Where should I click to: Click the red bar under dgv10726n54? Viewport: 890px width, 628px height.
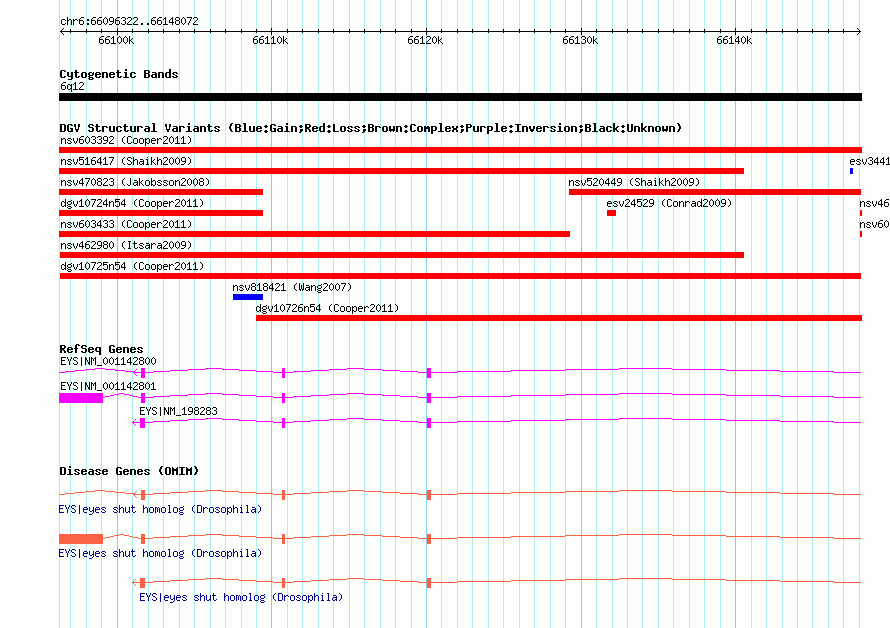point(559,318)
